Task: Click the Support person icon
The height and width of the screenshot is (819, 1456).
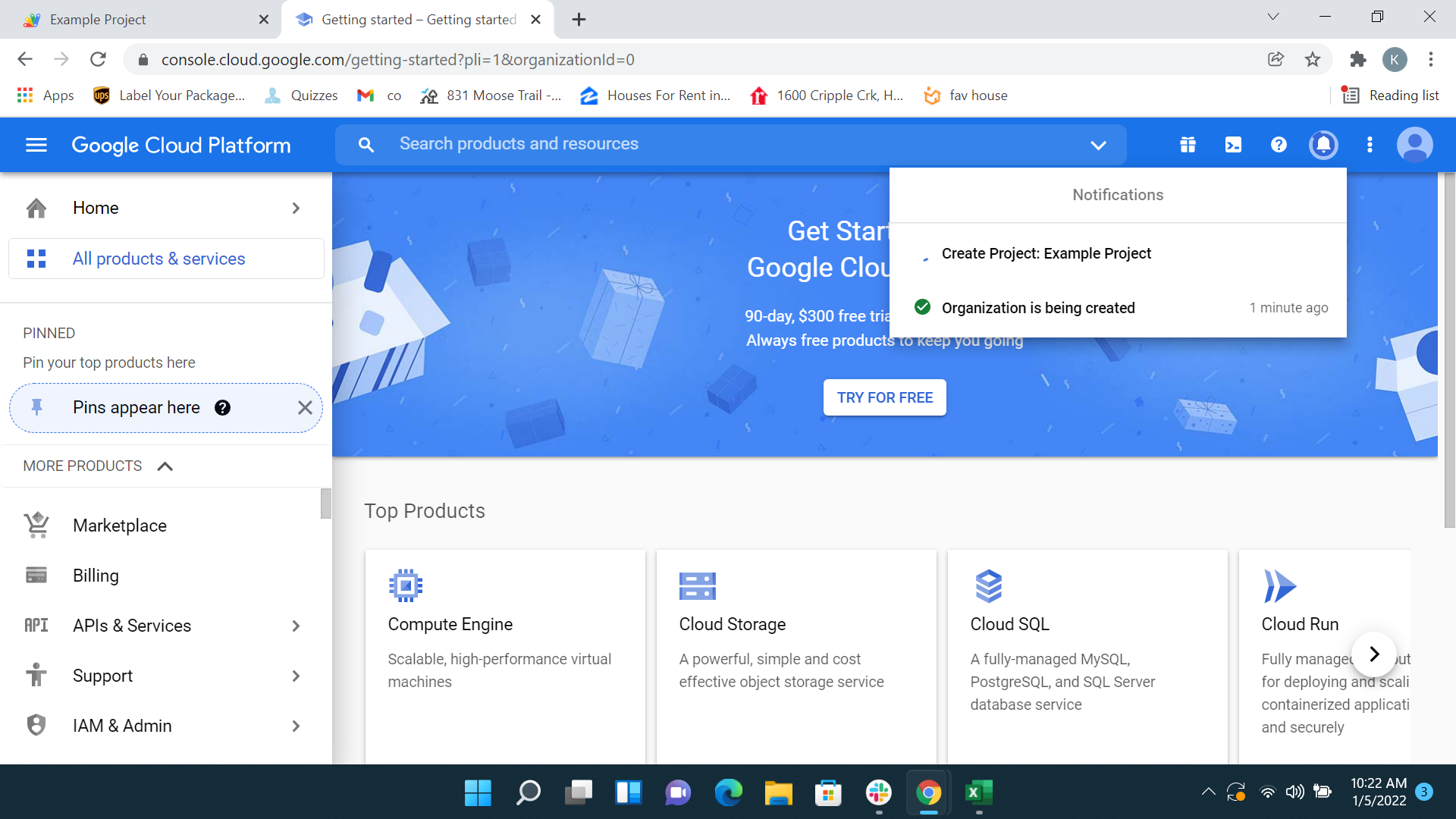Action: pyautogui.click(x=36, y=676)
